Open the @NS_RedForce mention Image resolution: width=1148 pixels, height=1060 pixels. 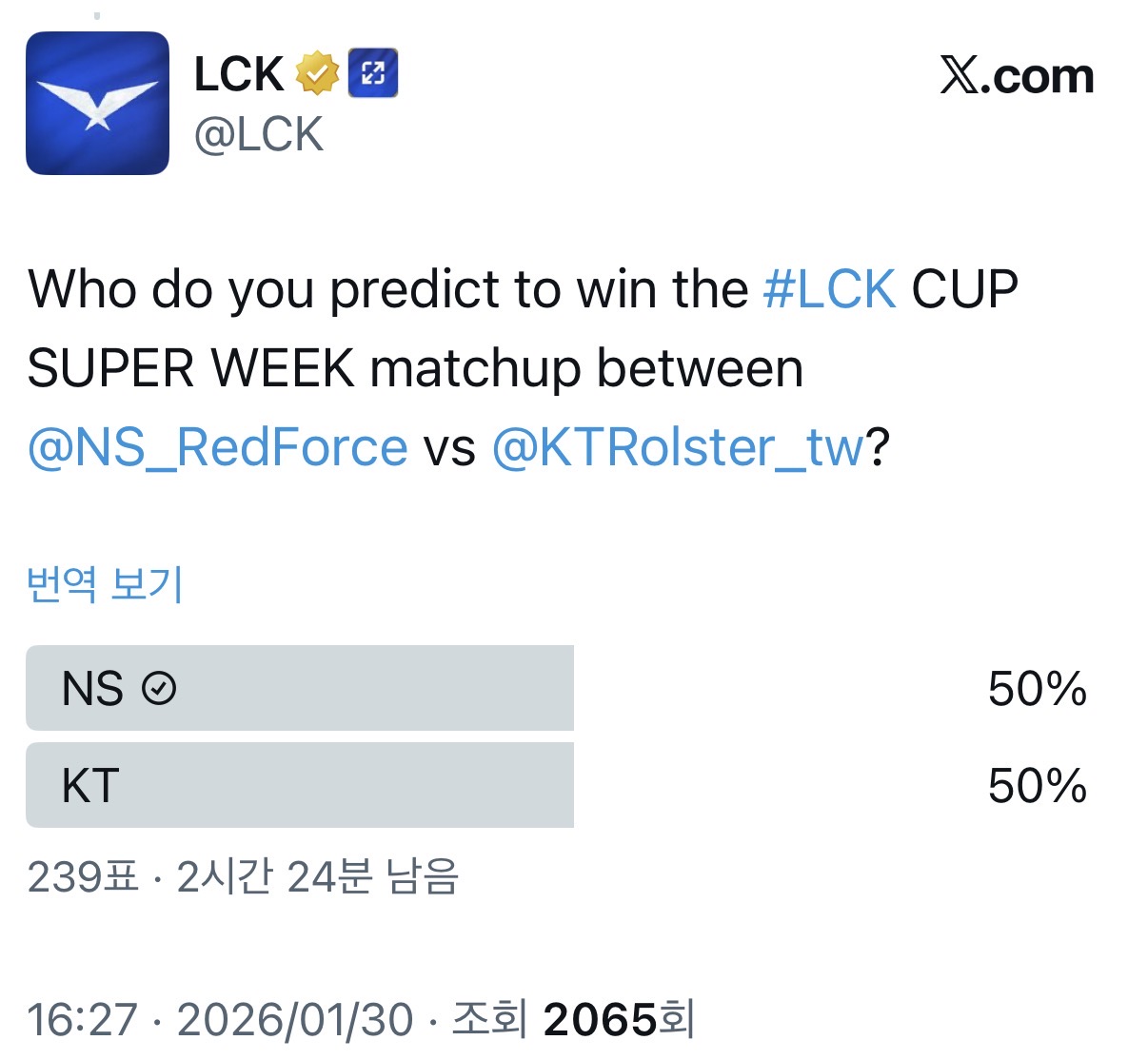(x=218, y=447)
